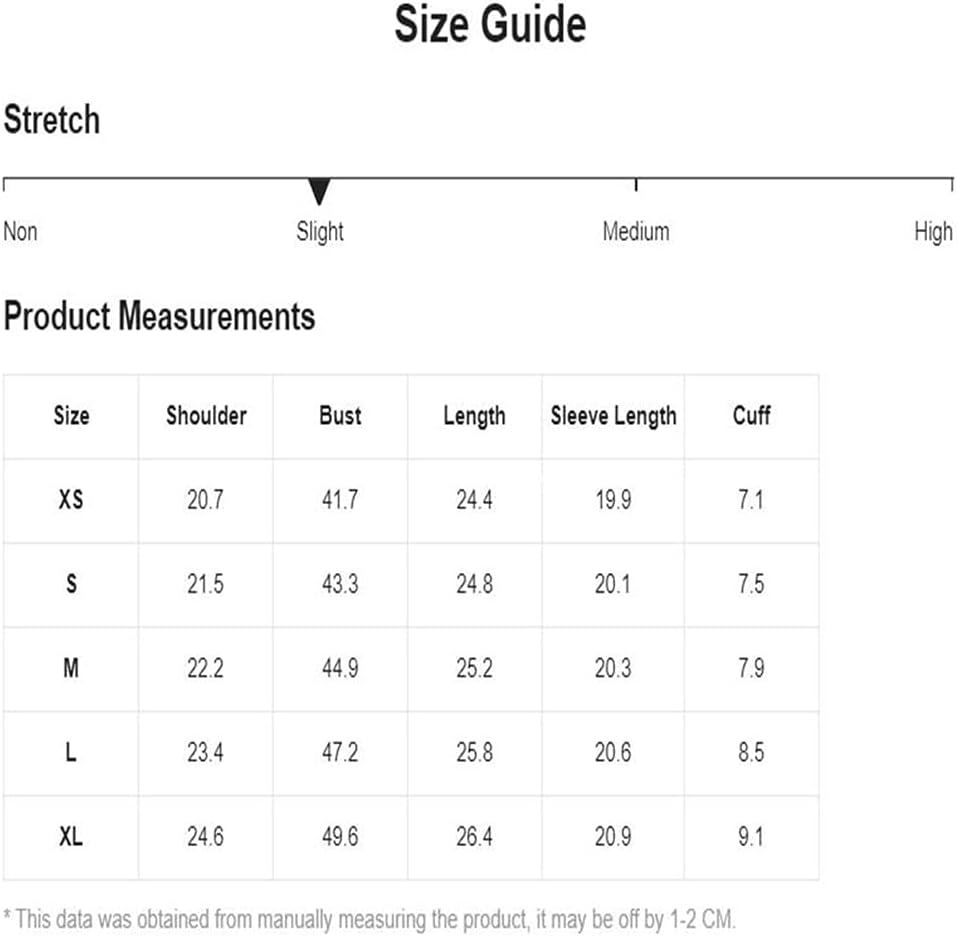Click the 44.9 bust value for M

click(340, 668)
